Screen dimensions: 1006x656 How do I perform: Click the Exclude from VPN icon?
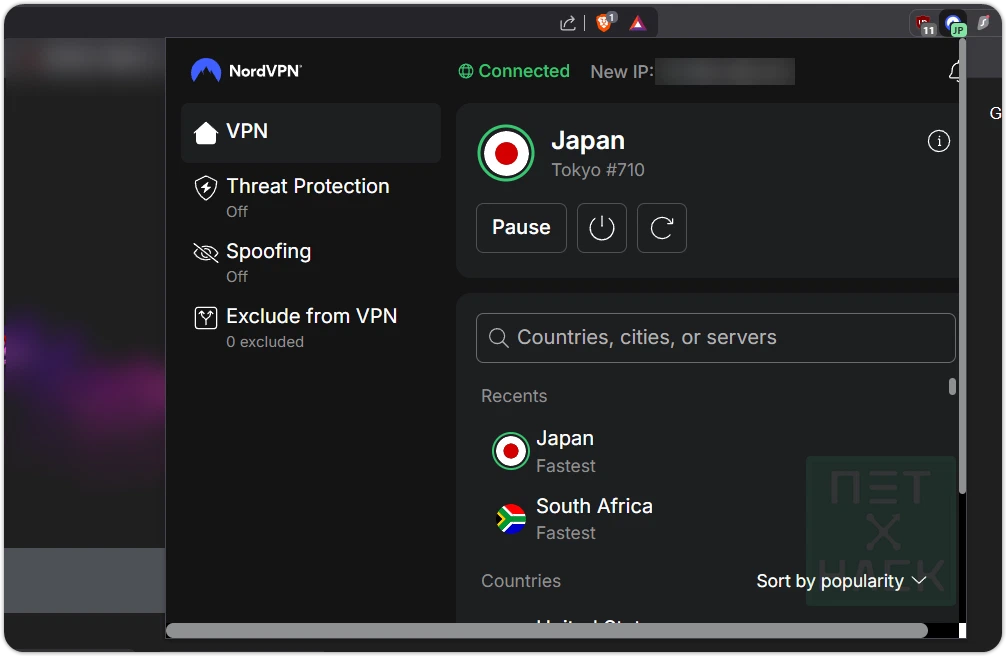coord(204,317)
